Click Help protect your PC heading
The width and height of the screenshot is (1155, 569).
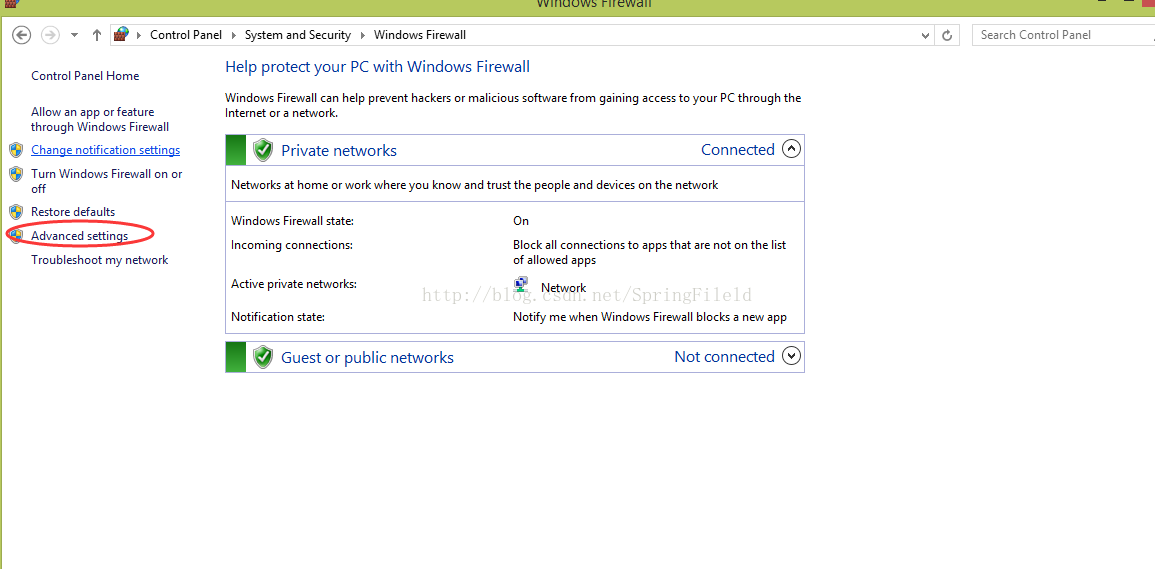pos(377,66)
